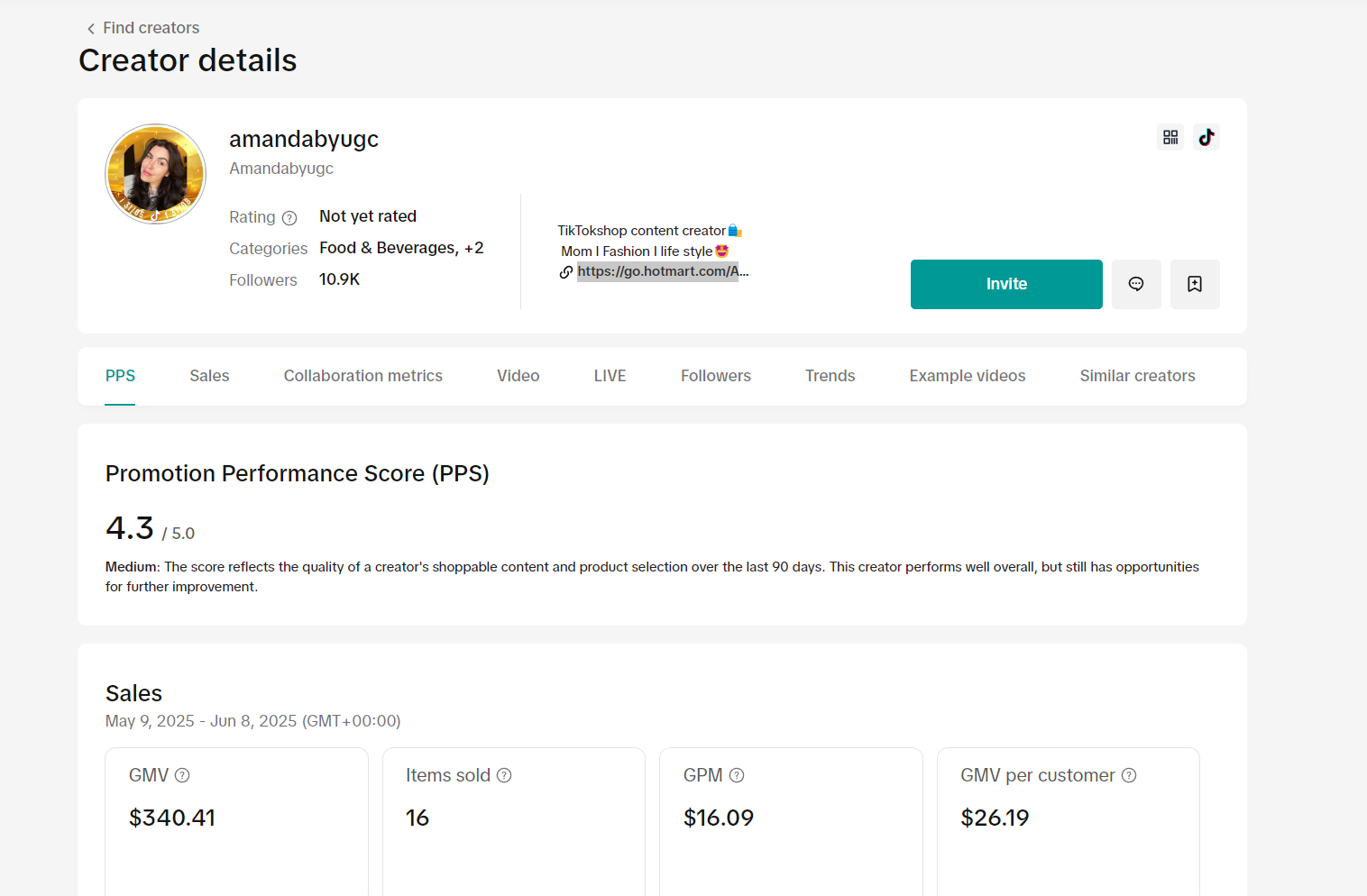Click the GPM info question icon
The image size is (1367, 896).
point(737,775)
